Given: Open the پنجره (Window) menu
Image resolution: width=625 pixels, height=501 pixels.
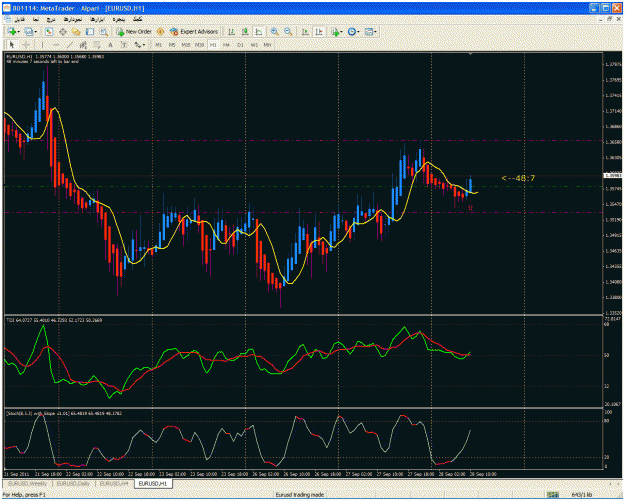Looking at the screenshot, I should (118, 19).
